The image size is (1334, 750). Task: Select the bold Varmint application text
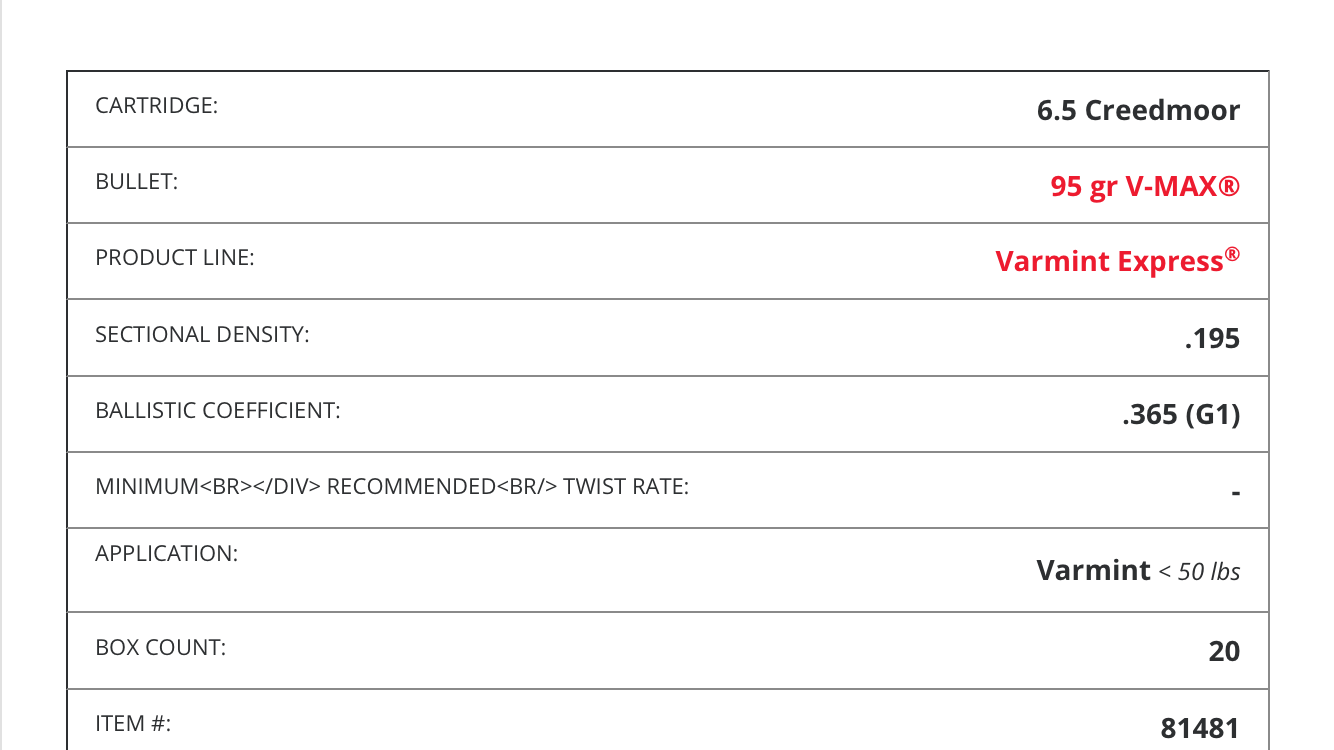[1094, 570]
